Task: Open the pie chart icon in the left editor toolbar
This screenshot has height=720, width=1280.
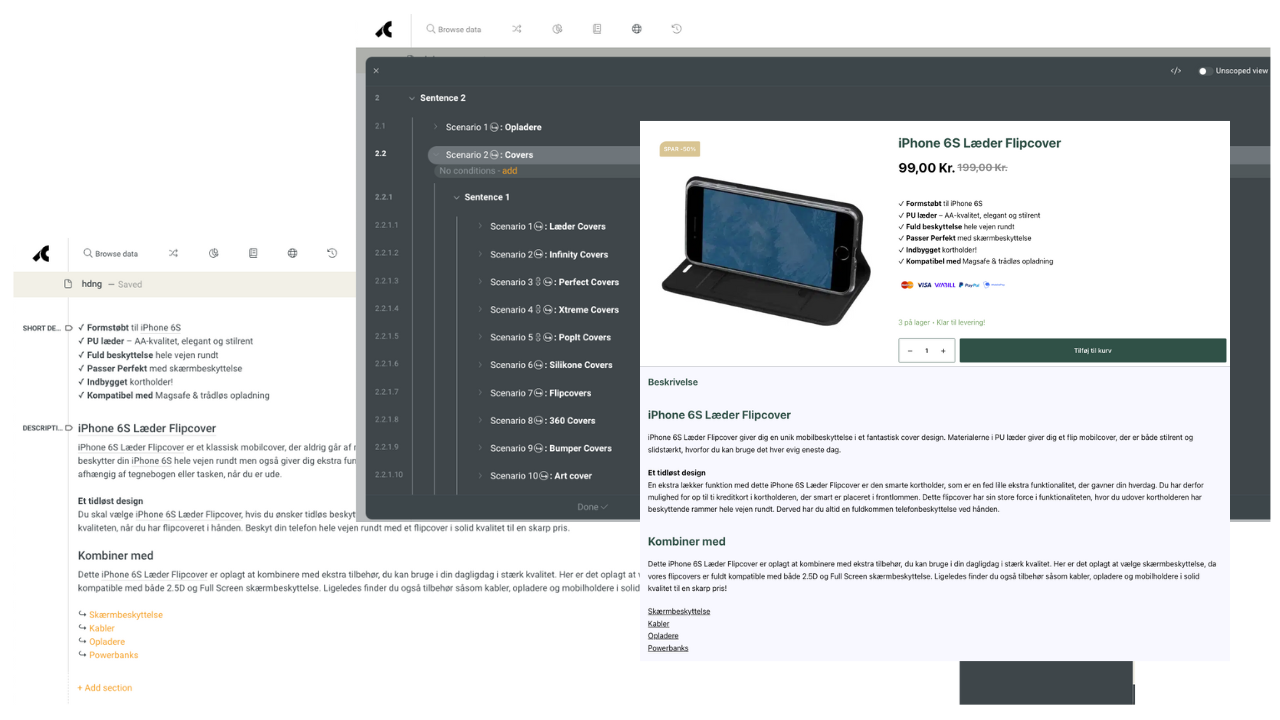Action: click(x=213, y=254)
